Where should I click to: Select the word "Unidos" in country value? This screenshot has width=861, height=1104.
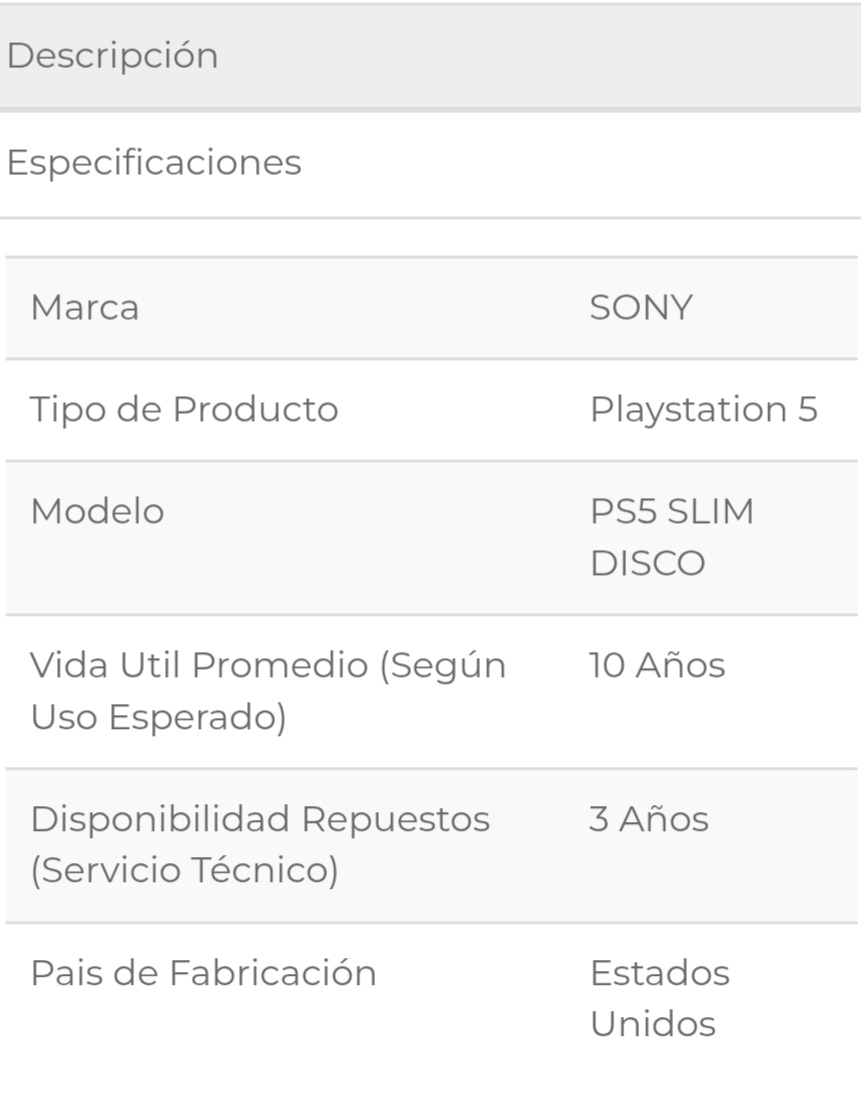653,1025
